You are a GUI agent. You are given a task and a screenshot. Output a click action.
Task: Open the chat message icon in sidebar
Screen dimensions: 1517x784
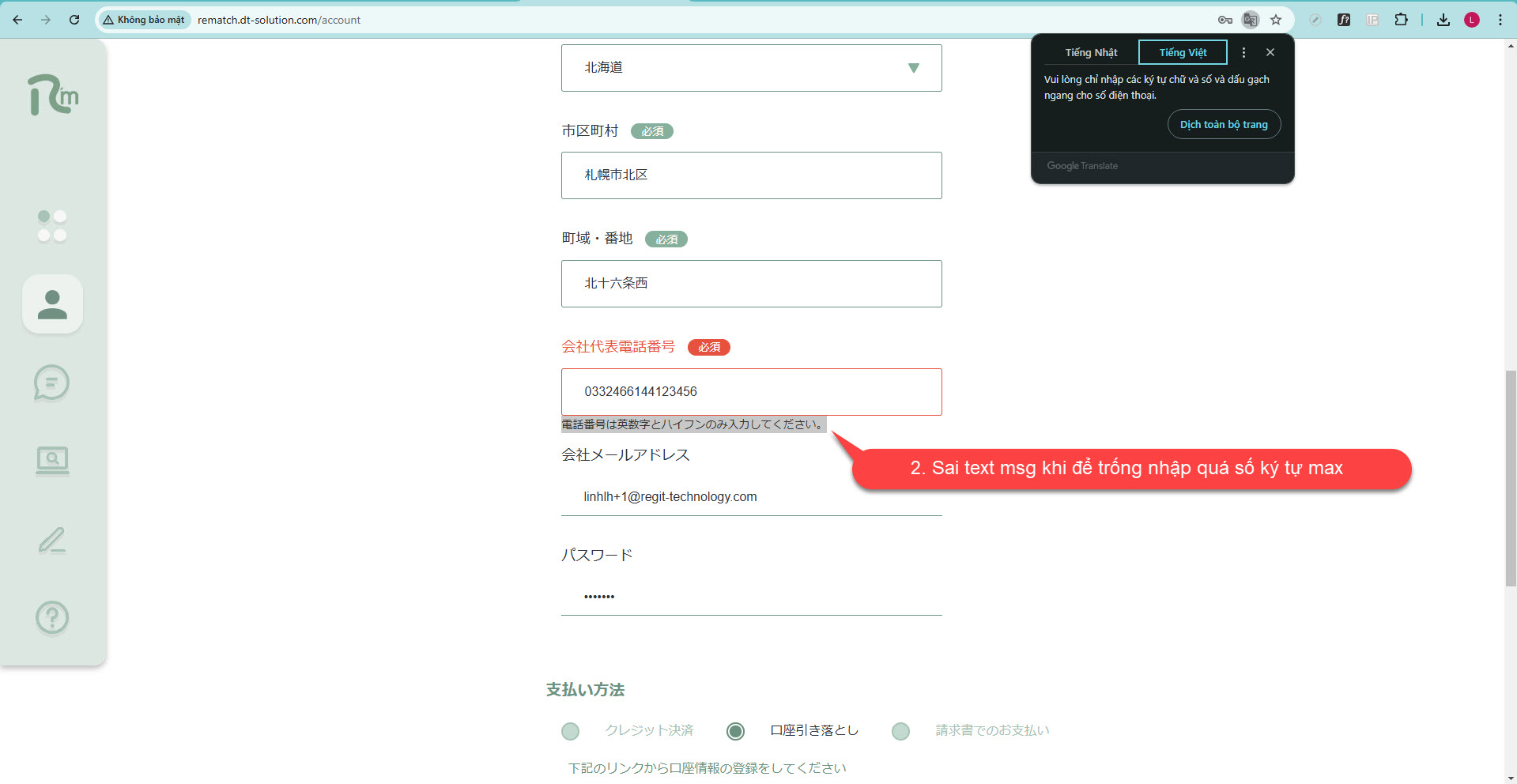click(52, 383)
